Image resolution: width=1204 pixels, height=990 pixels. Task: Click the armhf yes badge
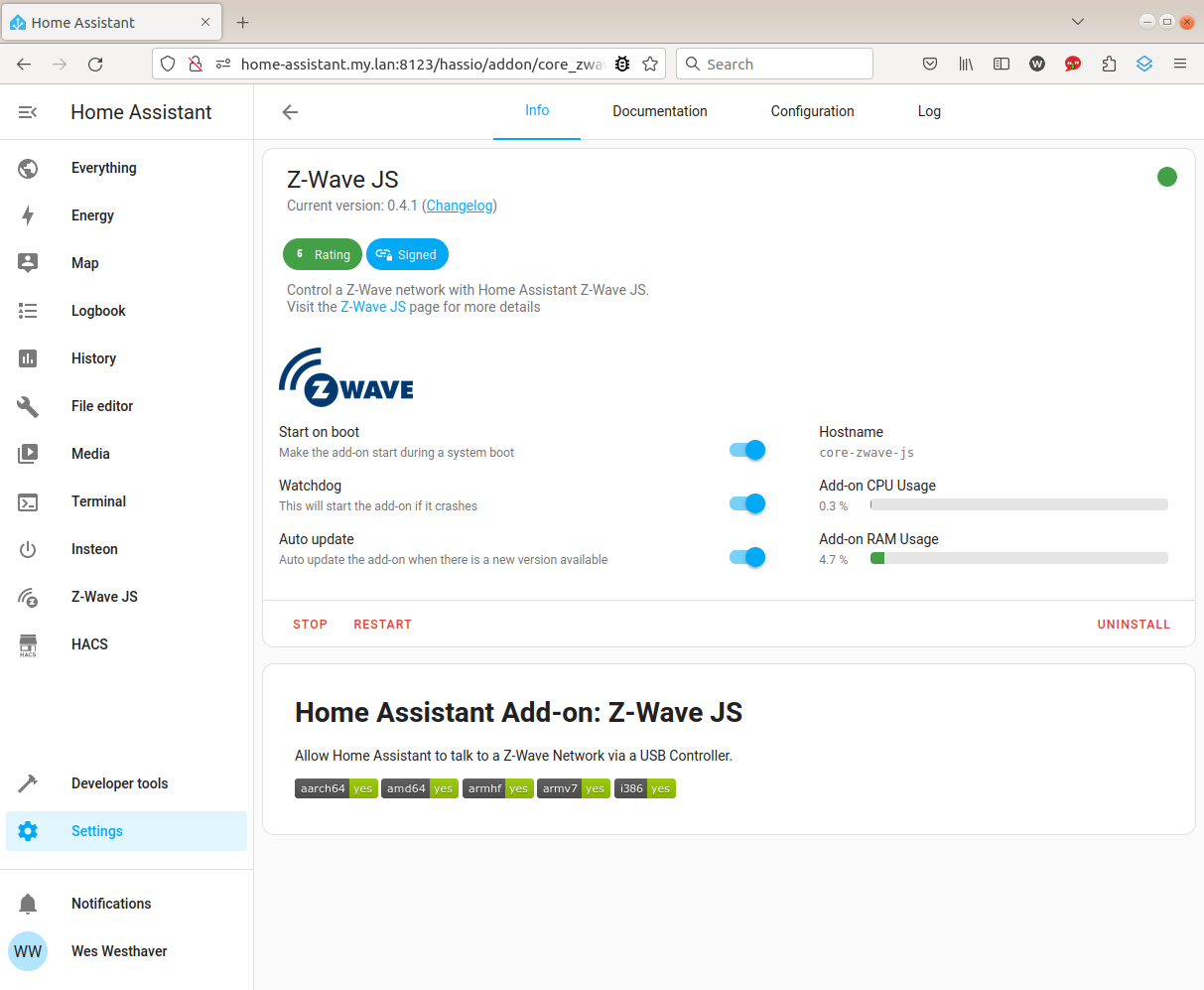click(x=498, y=788)
